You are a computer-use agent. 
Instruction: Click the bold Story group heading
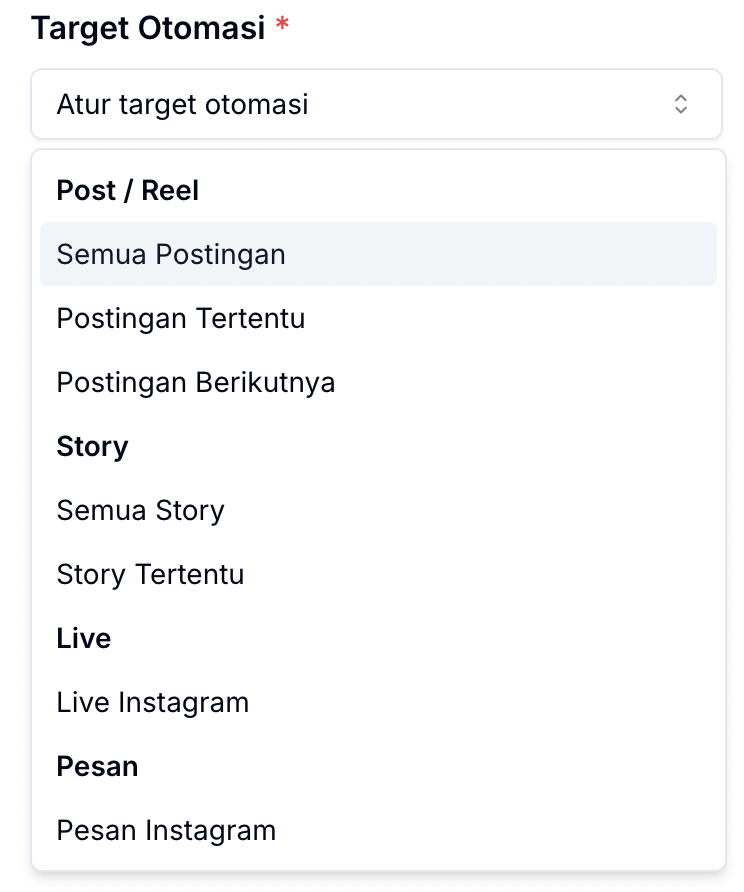(93, 446)
